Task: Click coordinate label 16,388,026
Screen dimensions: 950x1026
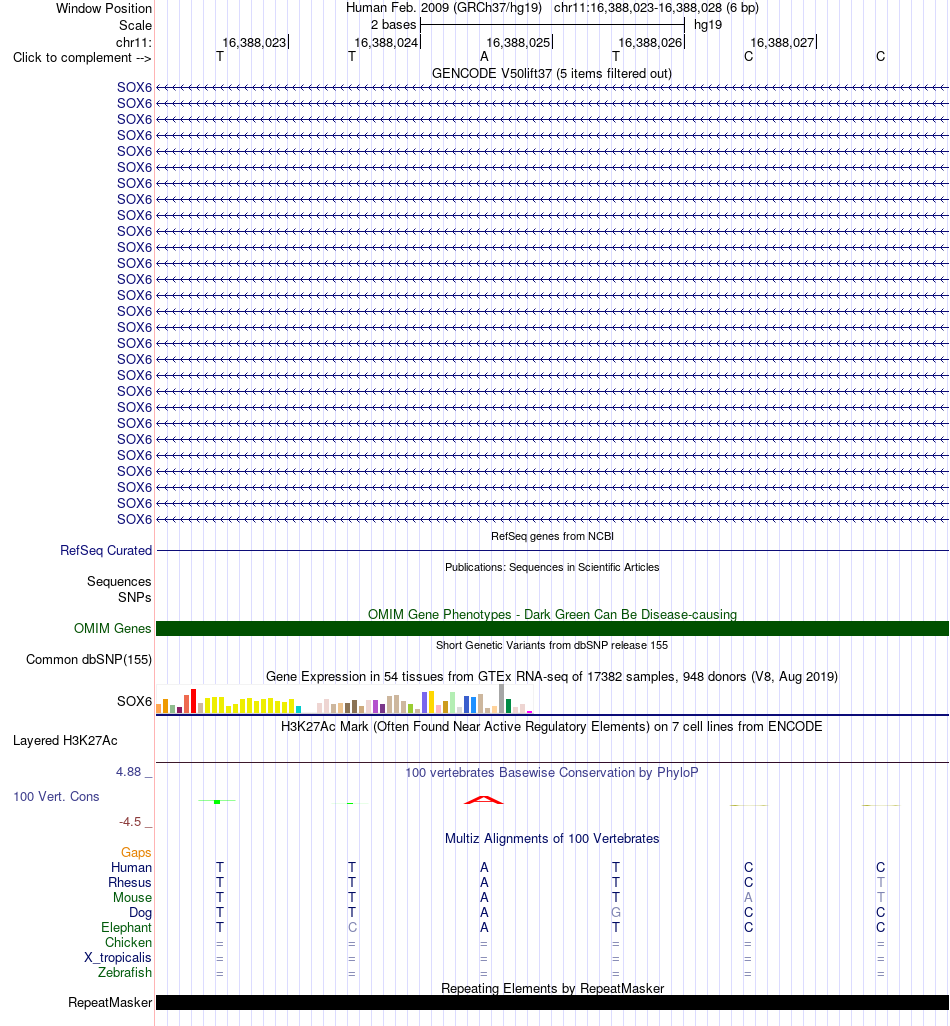Action: [650, 43]
